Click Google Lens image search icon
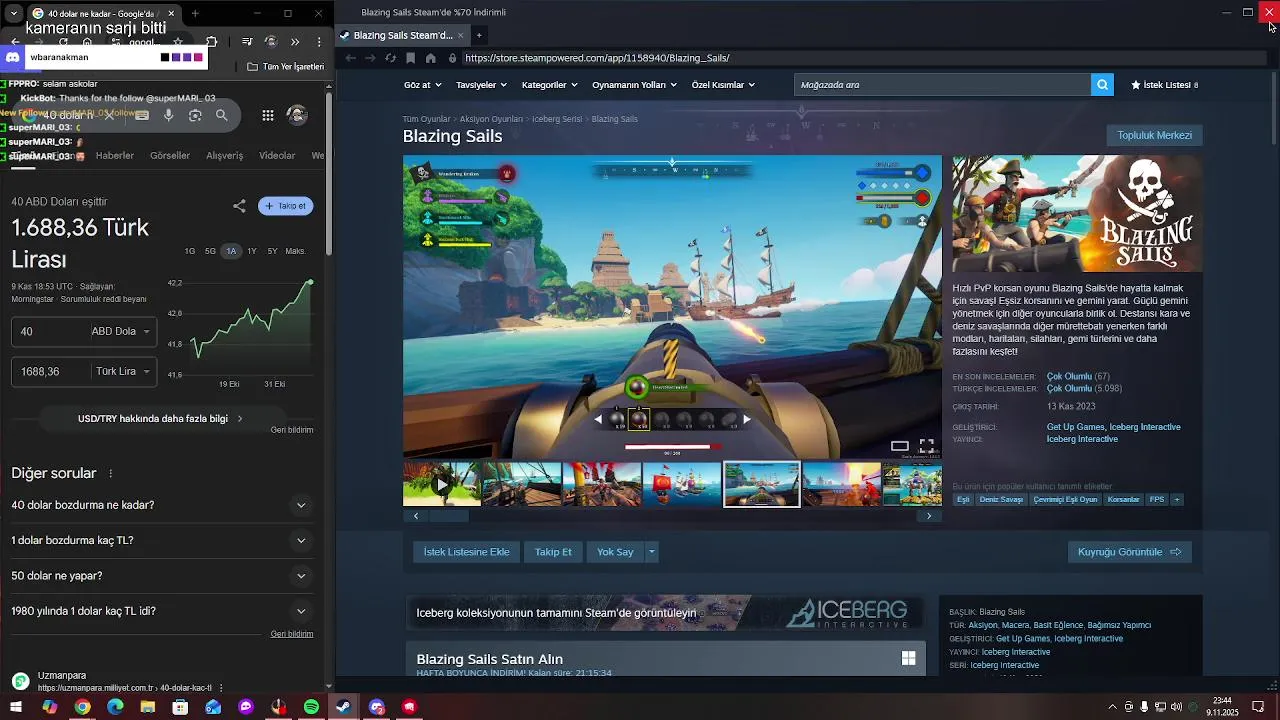This screenshot has width=1280, height=720. [195, 116]
